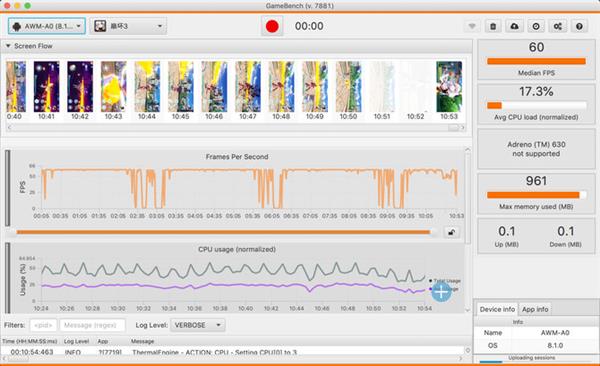Click the trash delete session icon
Screen dimensions: 600x366
(493, 26)
